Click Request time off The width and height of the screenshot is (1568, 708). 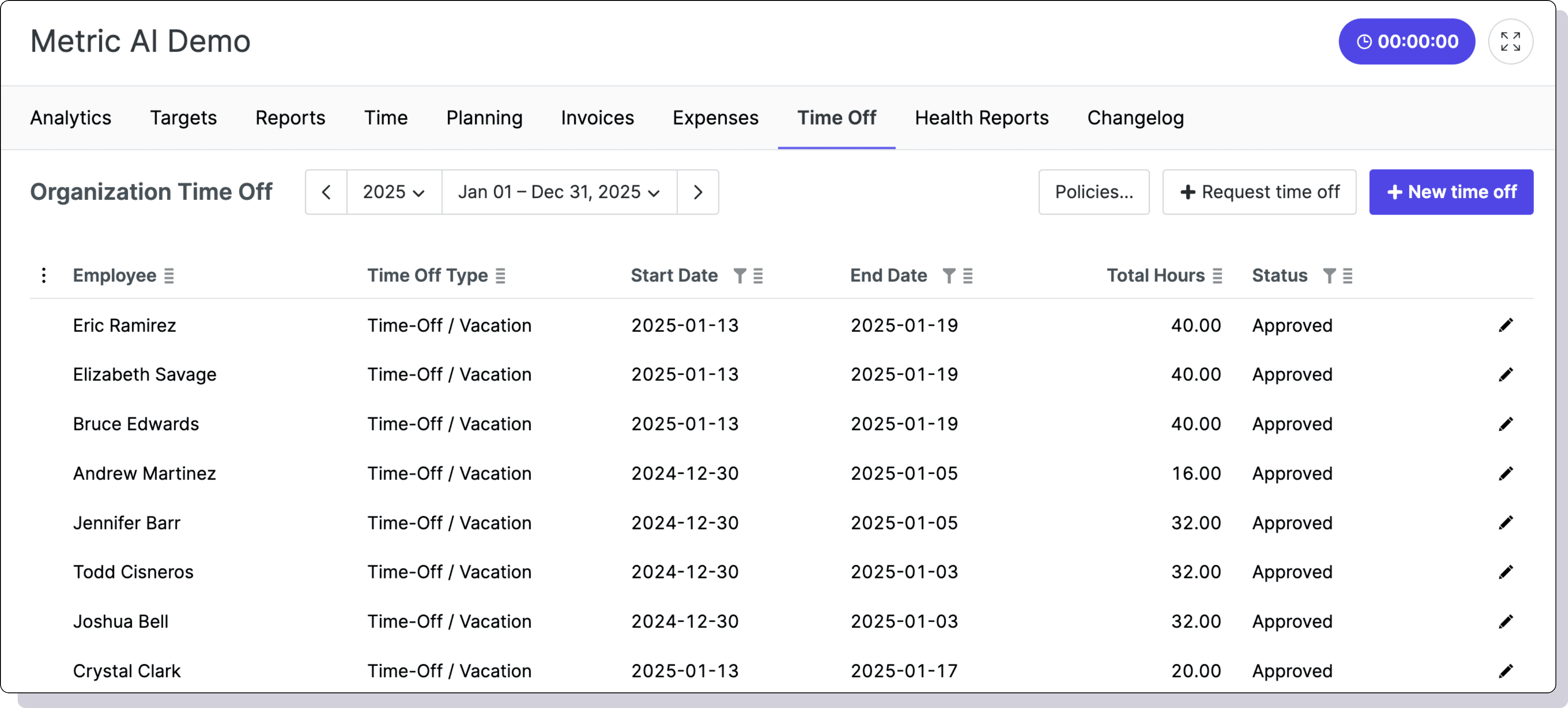tap(1259, 191)
